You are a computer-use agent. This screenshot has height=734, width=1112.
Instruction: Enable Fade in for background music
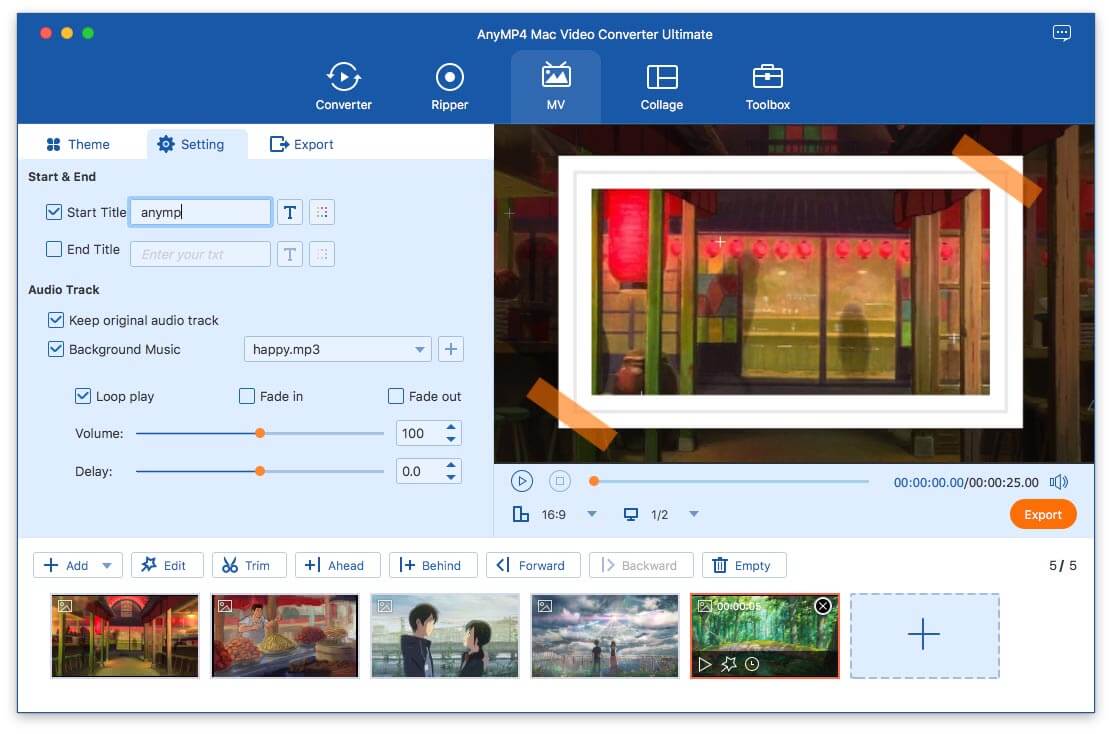tap(246, 396)
